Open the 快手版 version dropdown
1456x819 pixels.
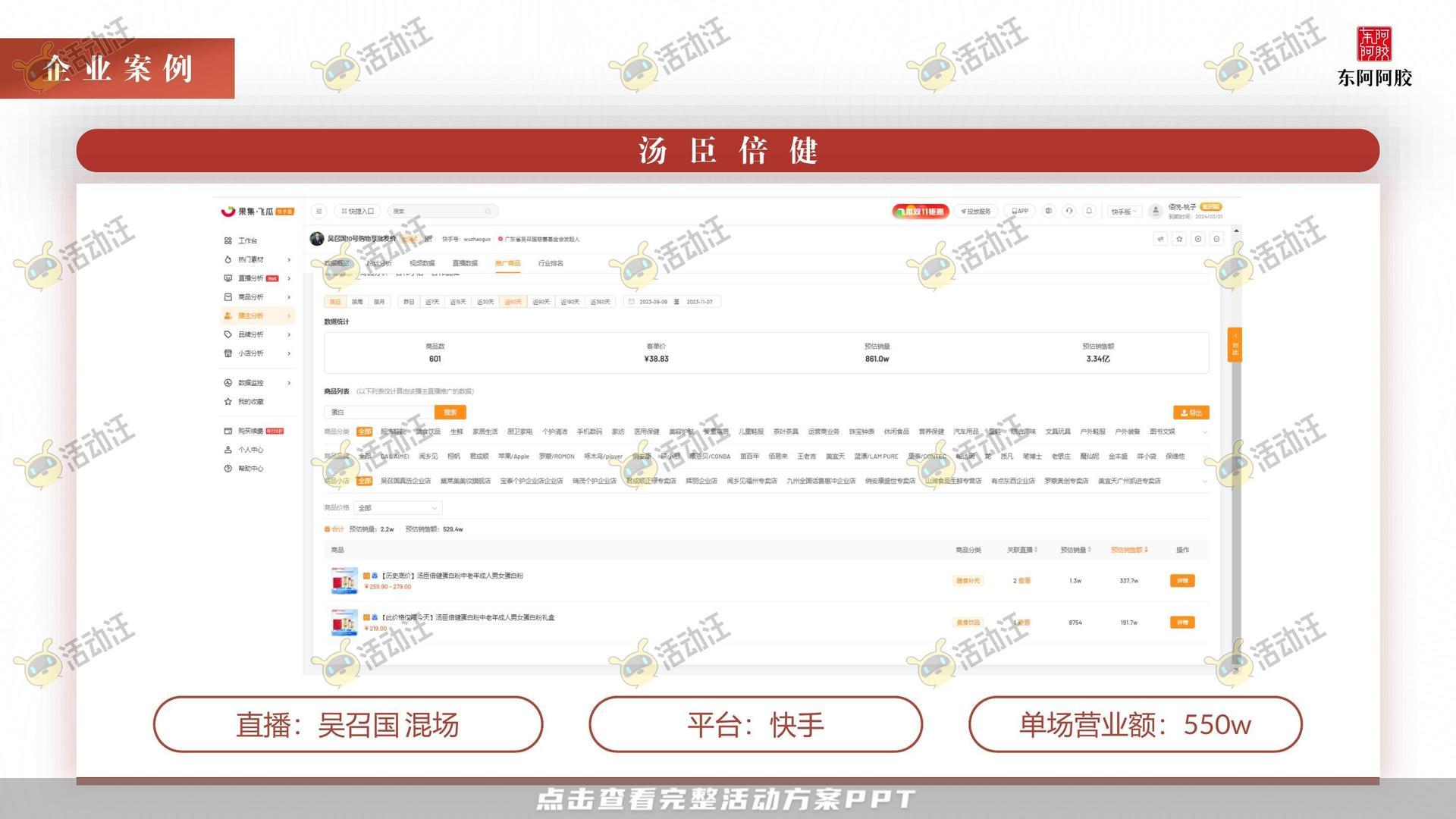point(1124,212)
